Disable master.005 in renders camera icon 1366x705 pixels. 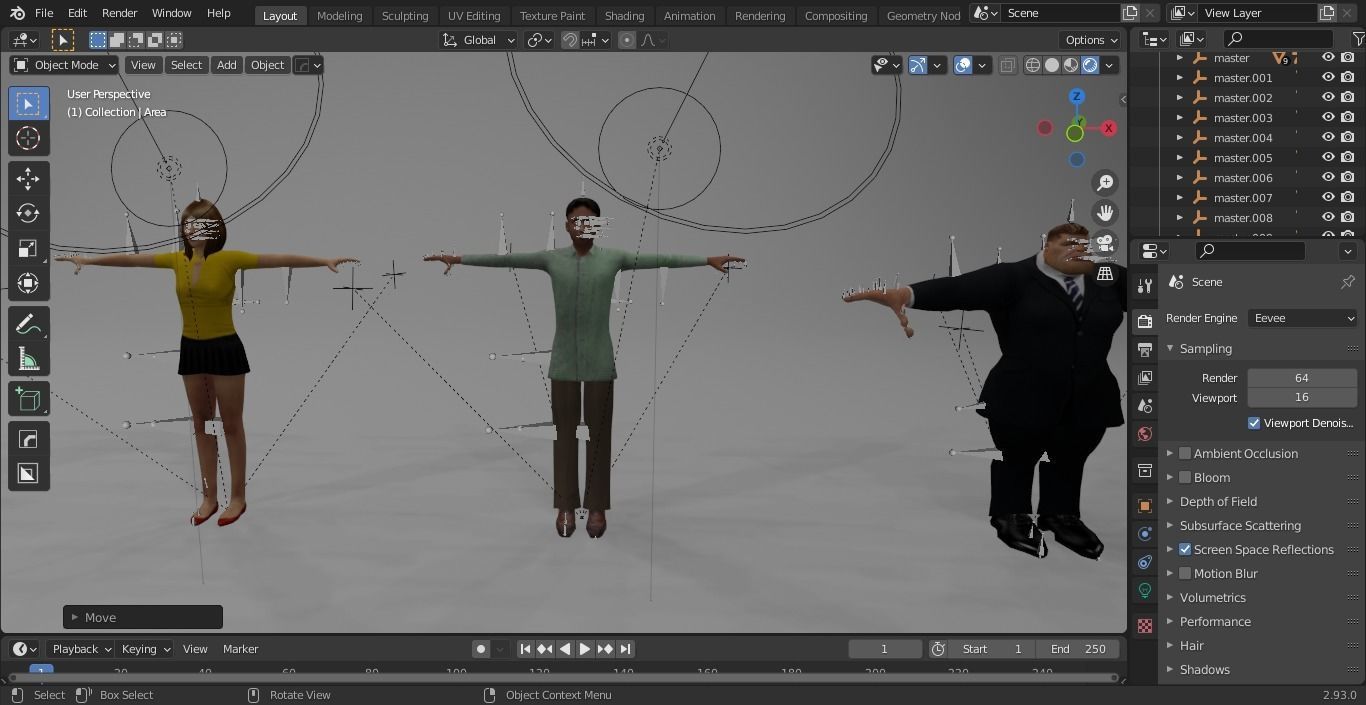click(1347, 158)
